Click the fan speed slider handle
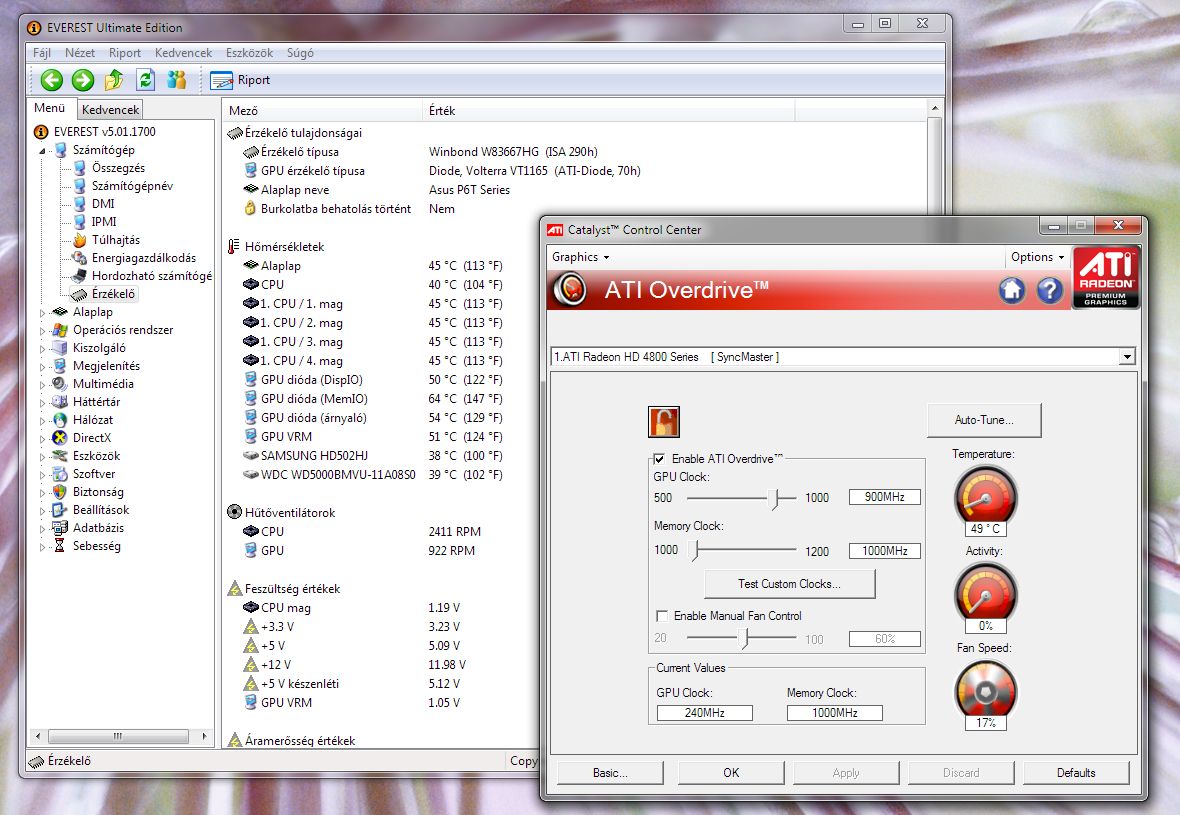 click(744, 638)
